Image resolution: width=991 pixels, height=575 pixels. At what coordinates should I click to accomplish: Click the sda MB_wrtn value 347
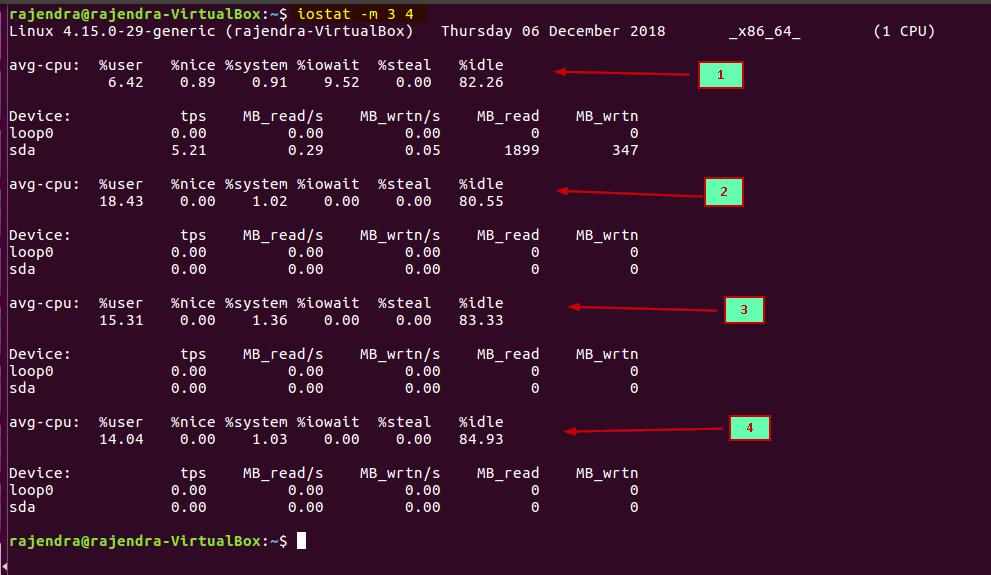coord(625,150)
